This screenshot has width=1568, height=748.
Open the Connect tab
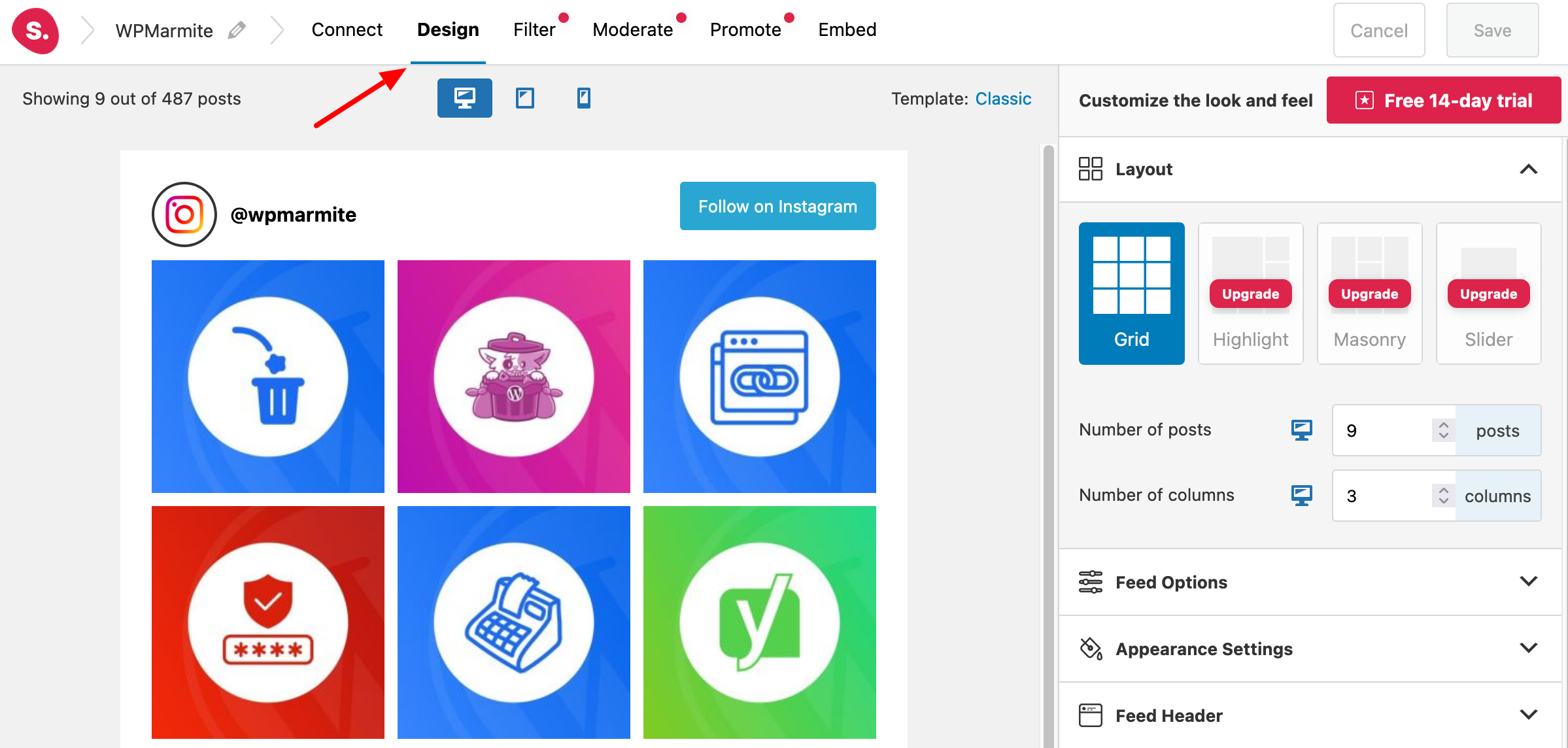347,30
